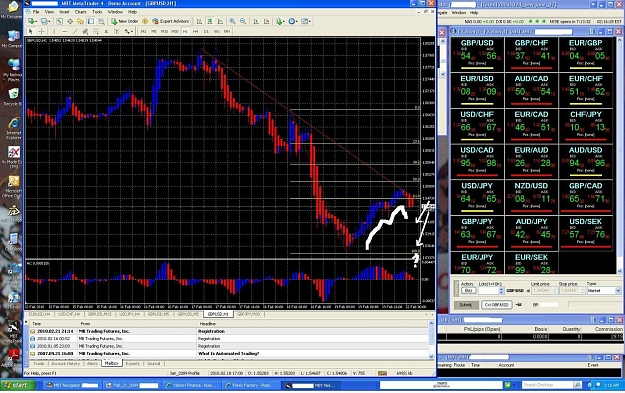
Task: Switch to the GBPJPY chart tab
Action: click(x=249, y=314)
